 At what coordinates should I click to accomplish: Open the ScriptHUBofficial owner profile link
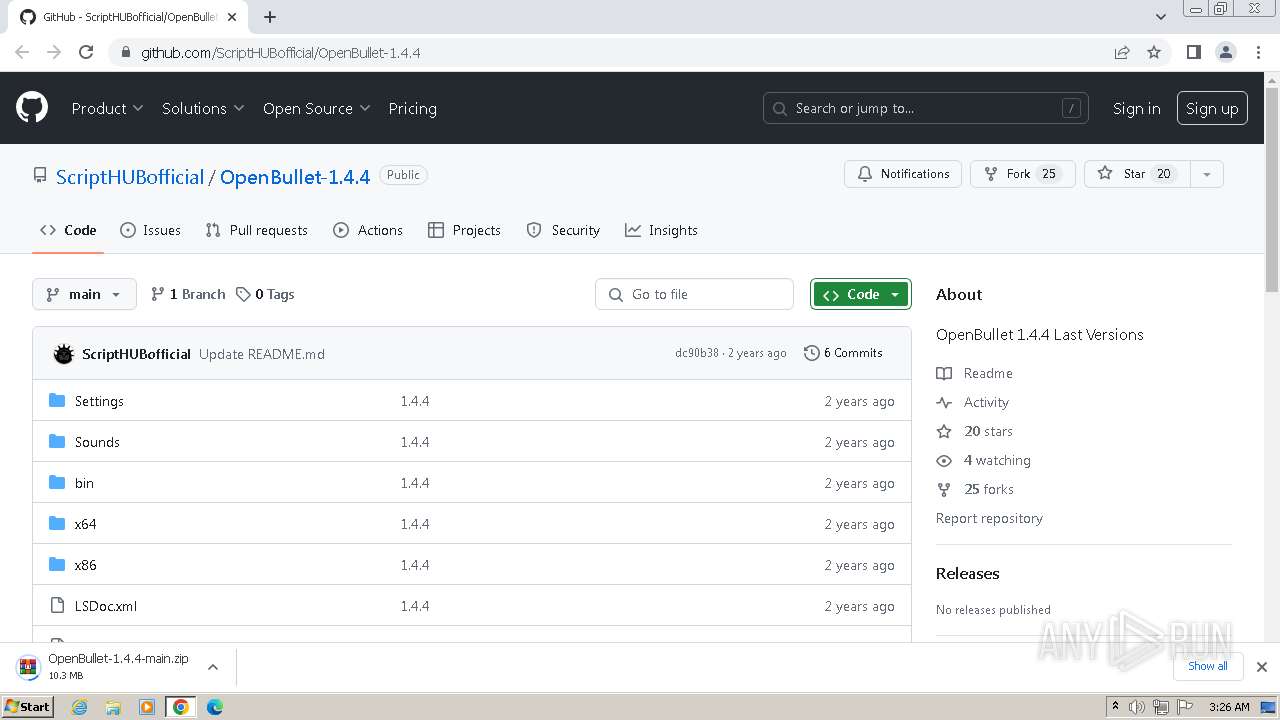130,177
